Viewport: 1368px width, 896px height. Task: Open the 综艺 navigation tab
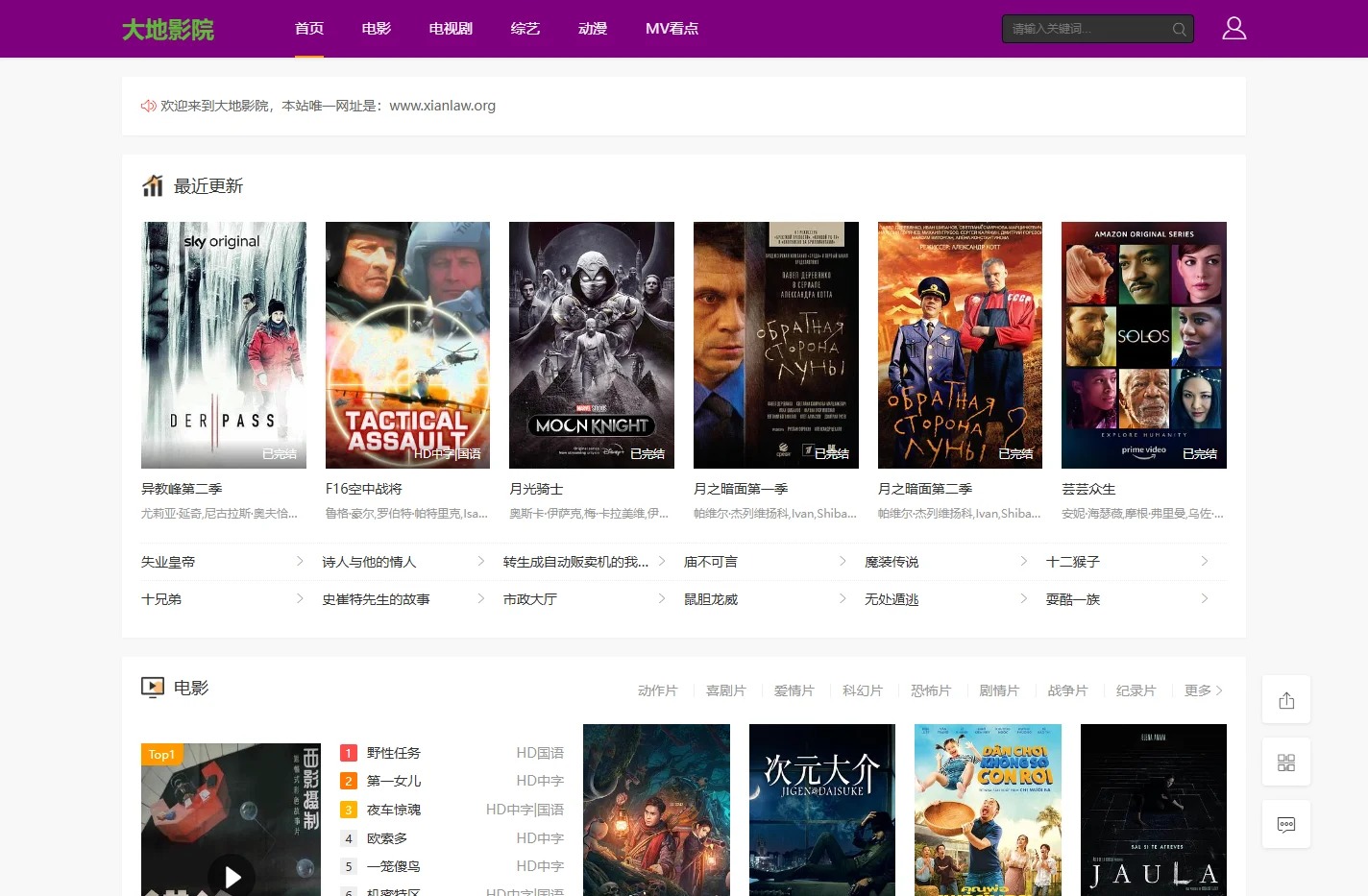point(525,29)
